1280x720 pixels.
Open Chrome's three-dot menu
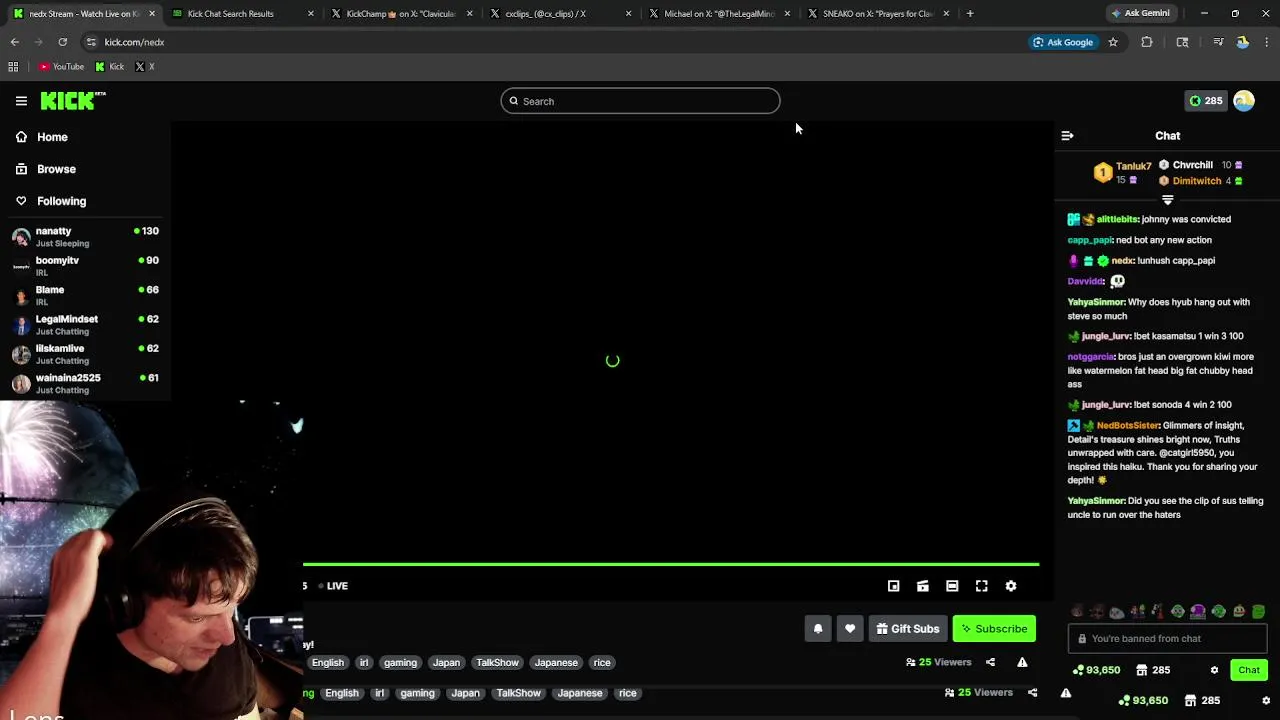click(1267, 42)
